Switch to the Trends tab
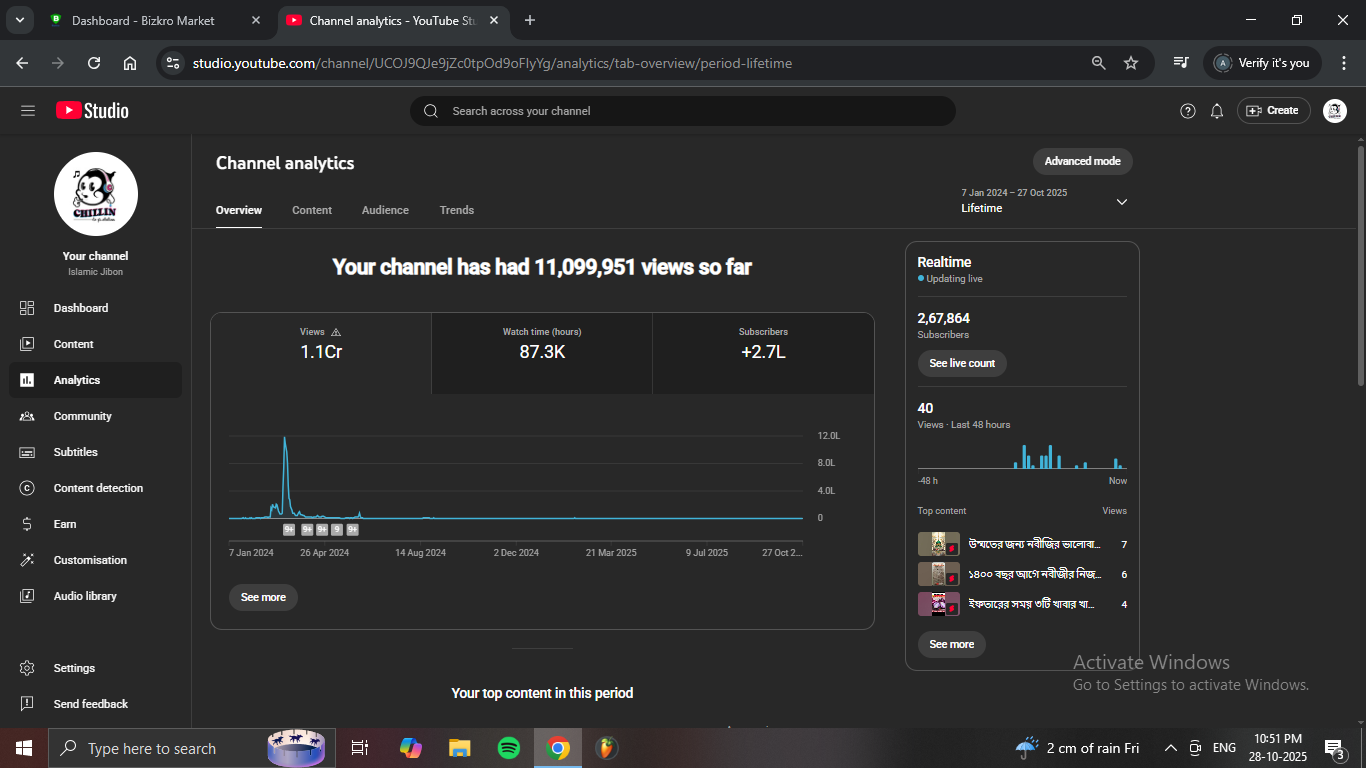The height and width of the screenshot is (768, 1366). pos(457,210)
